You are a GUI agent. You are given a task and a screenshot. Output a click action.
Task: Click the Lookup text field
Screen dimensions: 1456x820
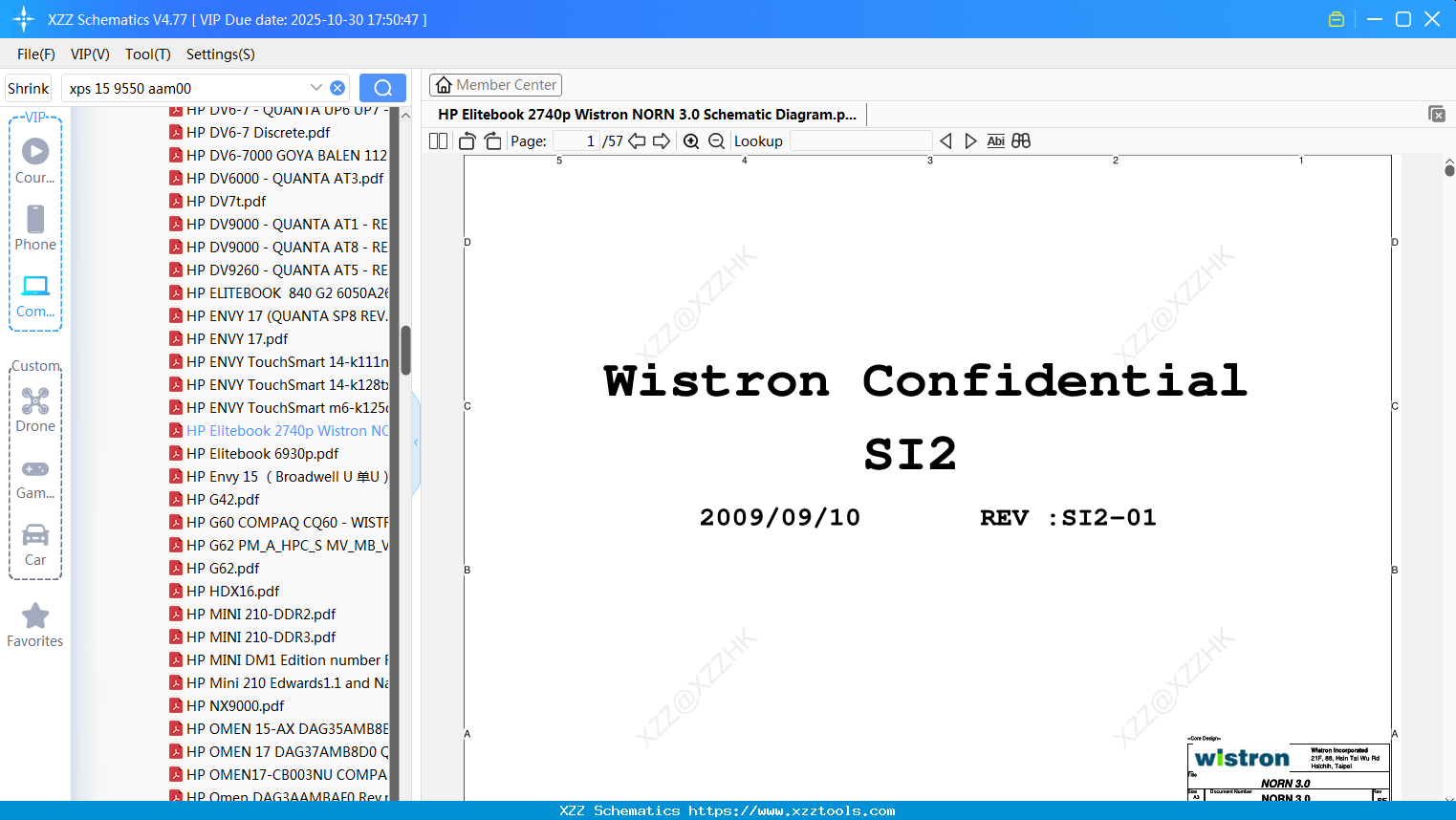tap(860, 140)
